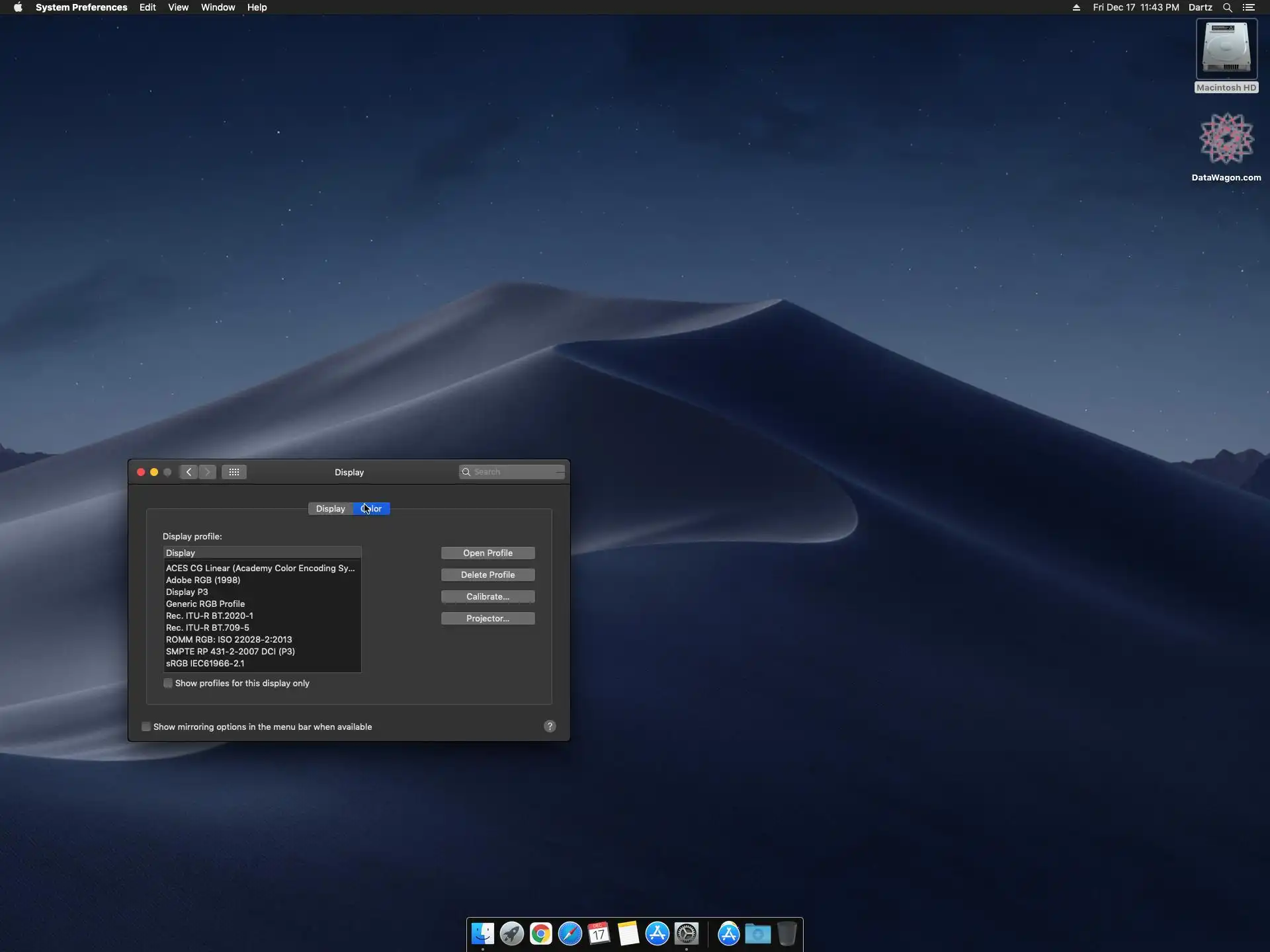
Task: Open Safari from the dock
Action: 570,933
